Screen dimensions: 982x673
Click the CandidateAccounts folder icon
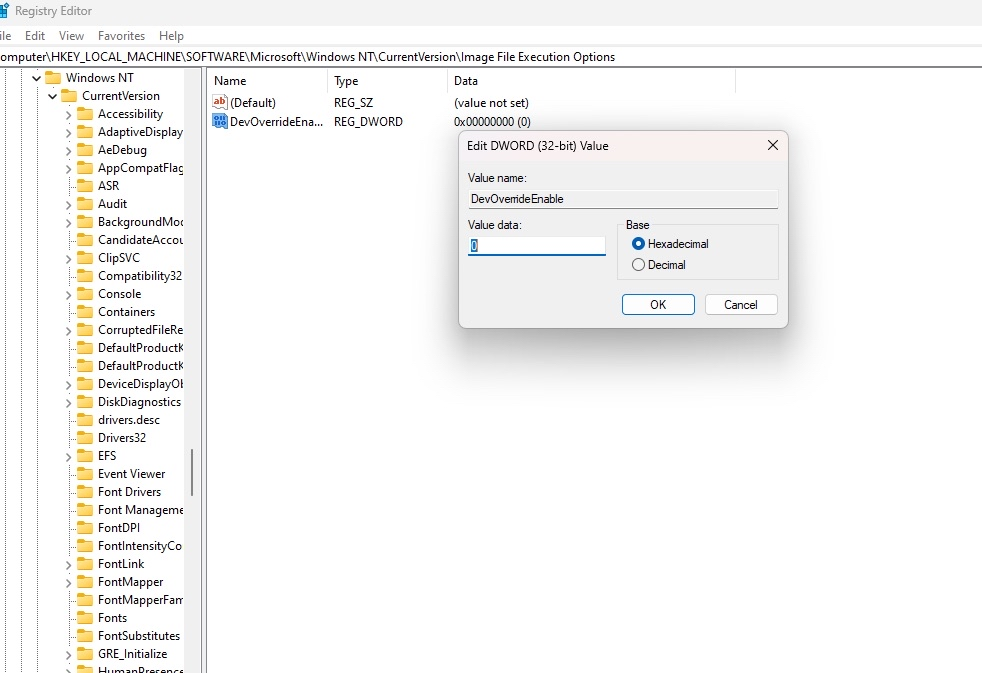point(85,240)
